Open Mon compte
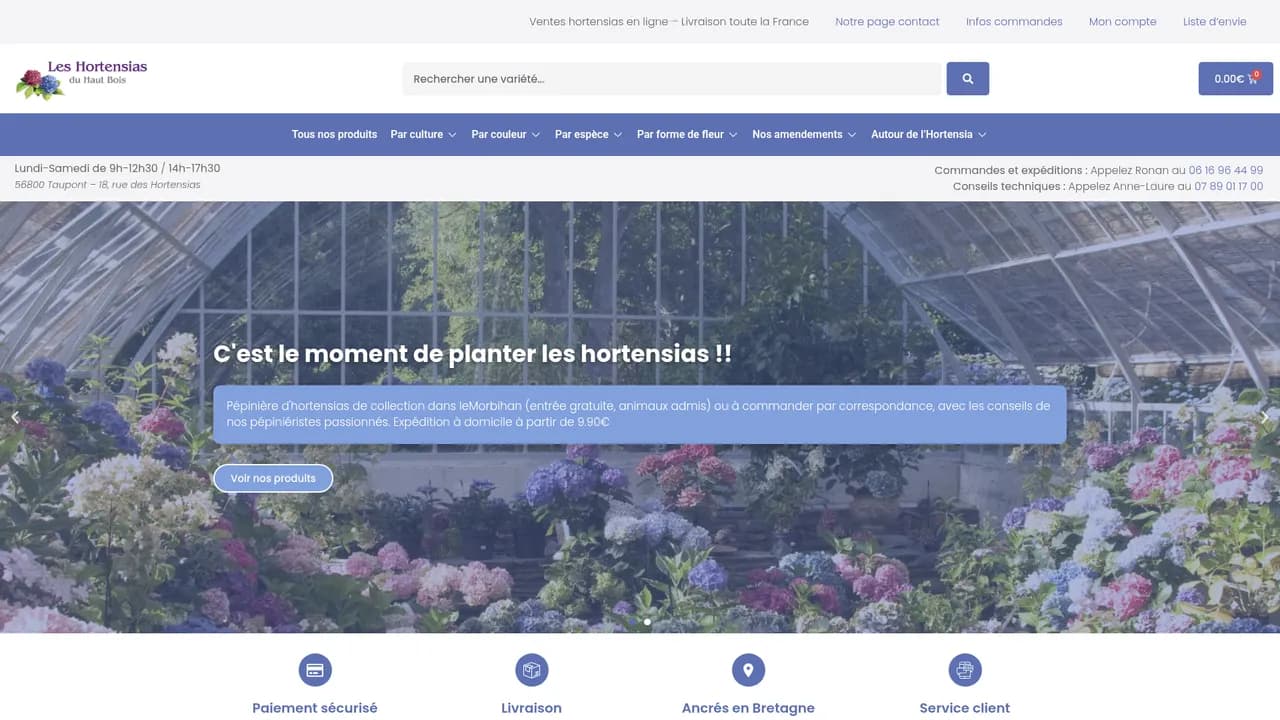Screen dimensions: 1280x720 [x=1122, y=22]
